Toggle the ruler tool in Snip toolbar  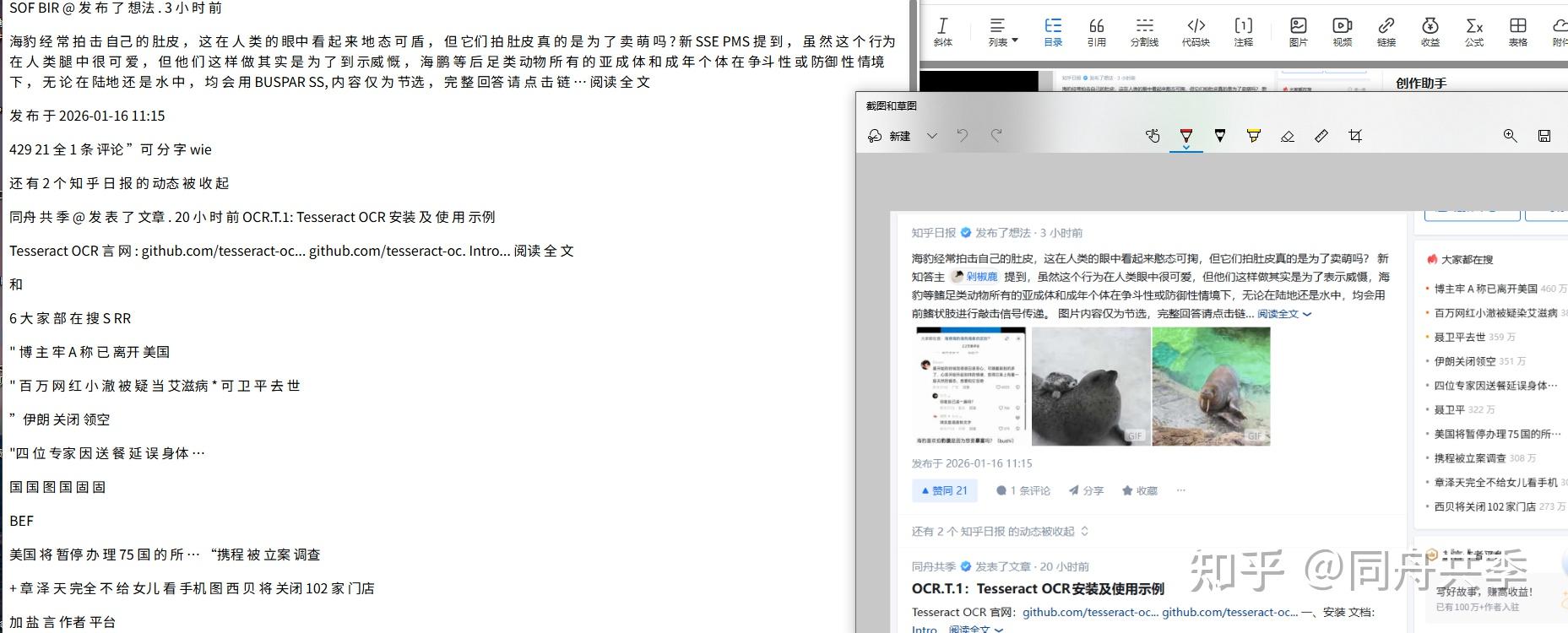[1321, 136]
